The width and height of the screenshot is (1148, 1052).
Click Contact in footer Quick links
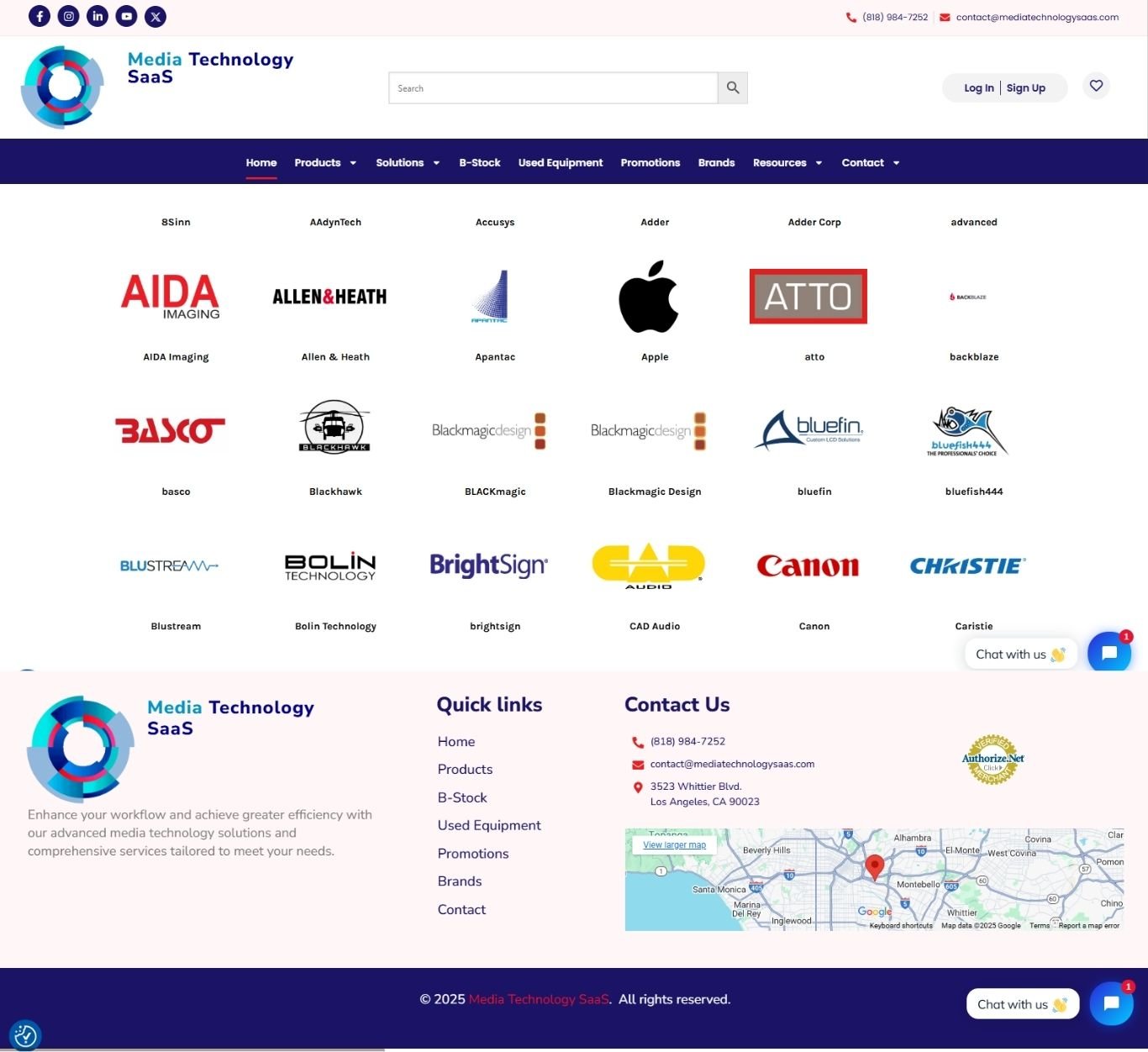tap(461, 909)
